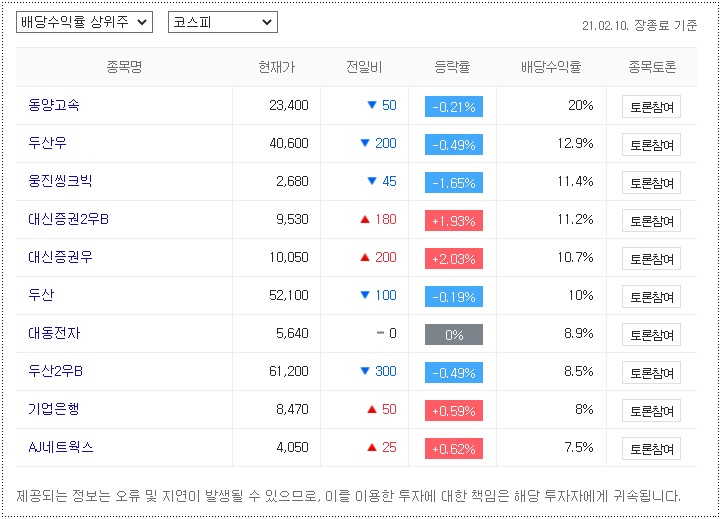The height and width of the screenshot is (519, 721).
Task: Open the 두산2우B stock link
Action: [x=56, y=371]
